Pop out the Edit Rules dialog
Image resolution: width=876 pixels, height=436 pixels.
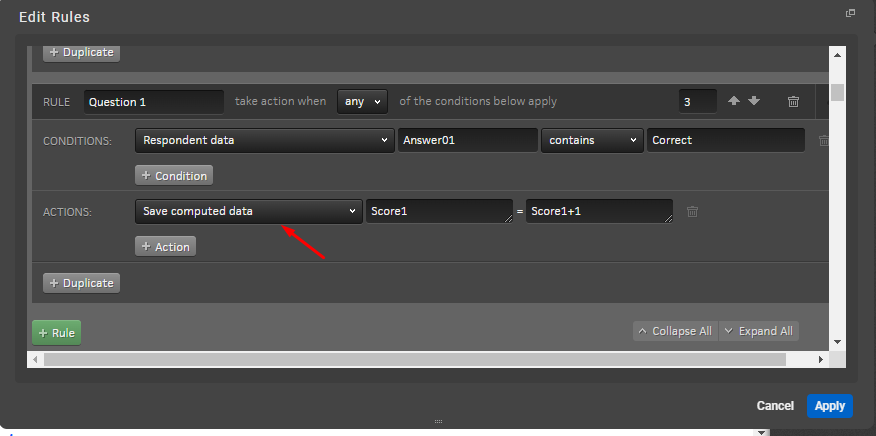[851, 13]
